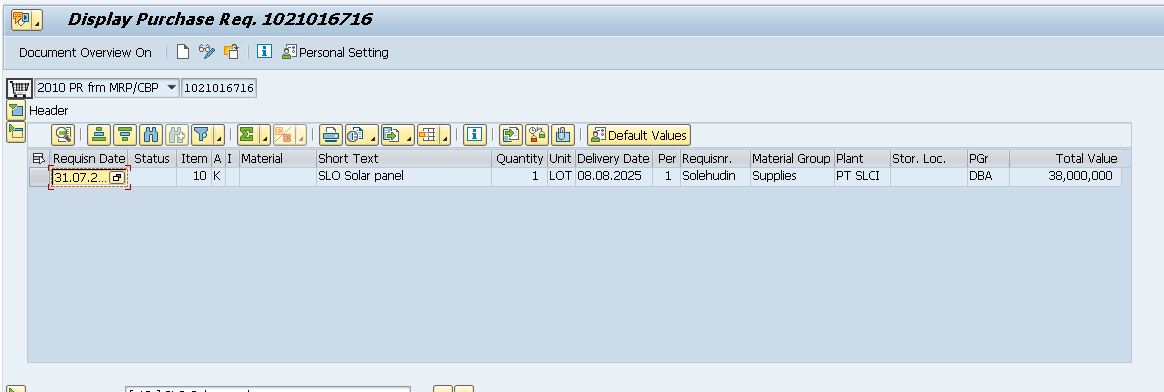Click the Find Next binoculars-plus icon

click(x=176, y=135)
